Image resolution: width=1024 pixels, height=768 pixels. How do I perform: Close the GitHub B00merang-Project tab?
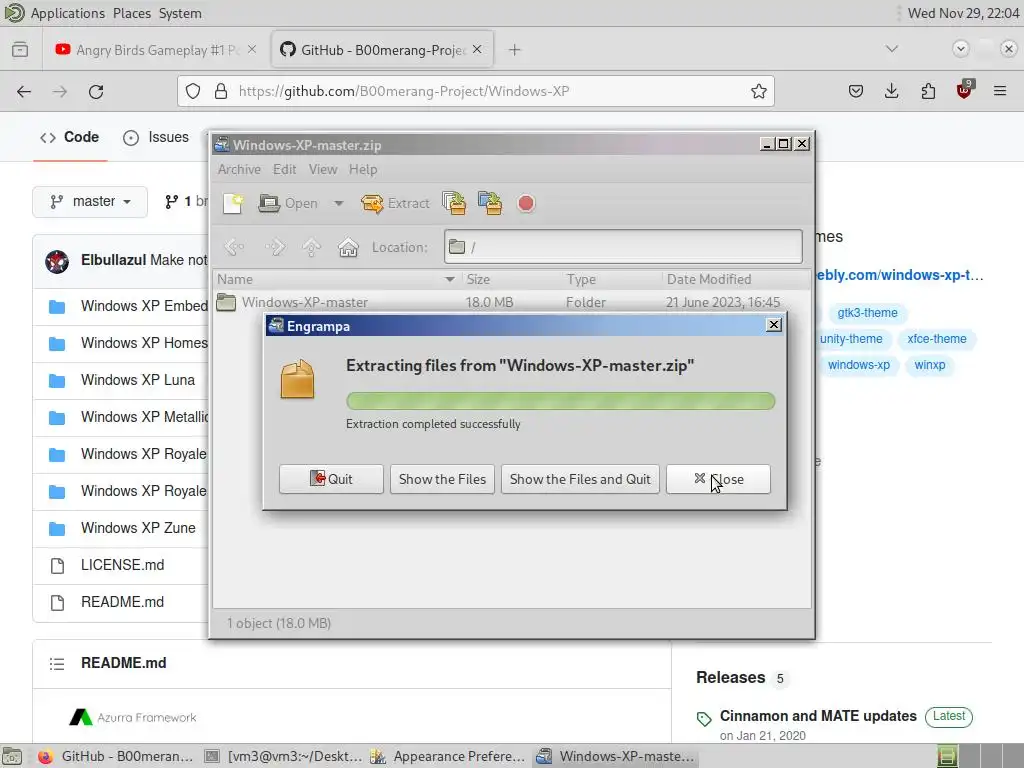477,50
